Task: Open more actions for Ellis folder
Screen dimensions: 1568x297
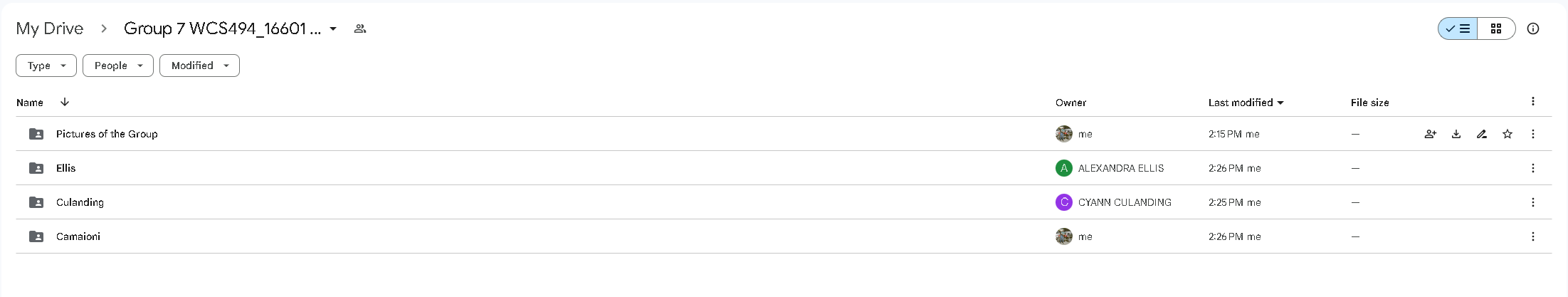Action: point(1533,168)
